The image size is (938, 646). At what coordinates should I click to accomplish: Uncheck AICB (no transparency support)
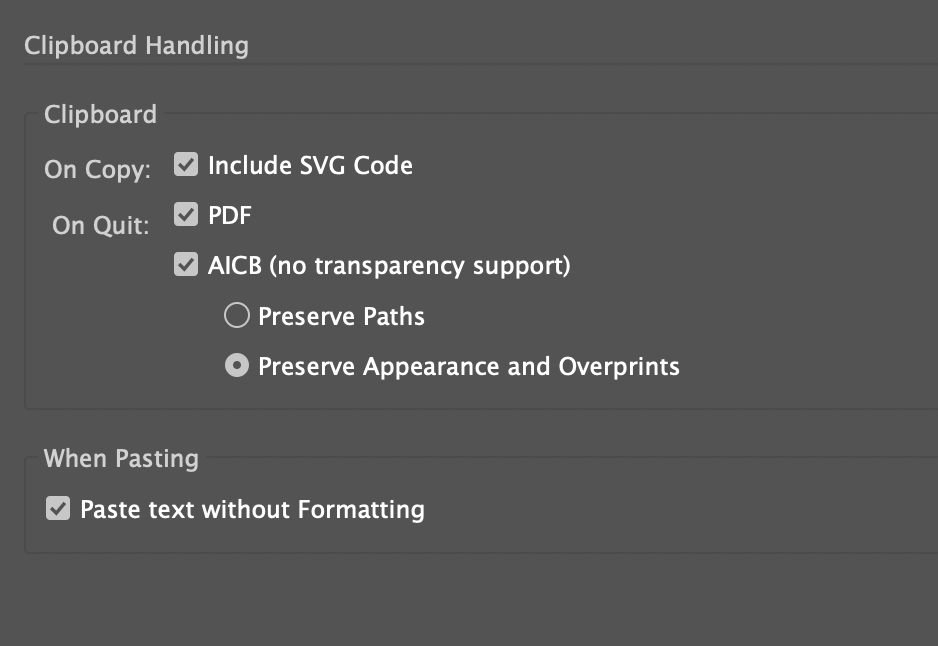[185, 264]
